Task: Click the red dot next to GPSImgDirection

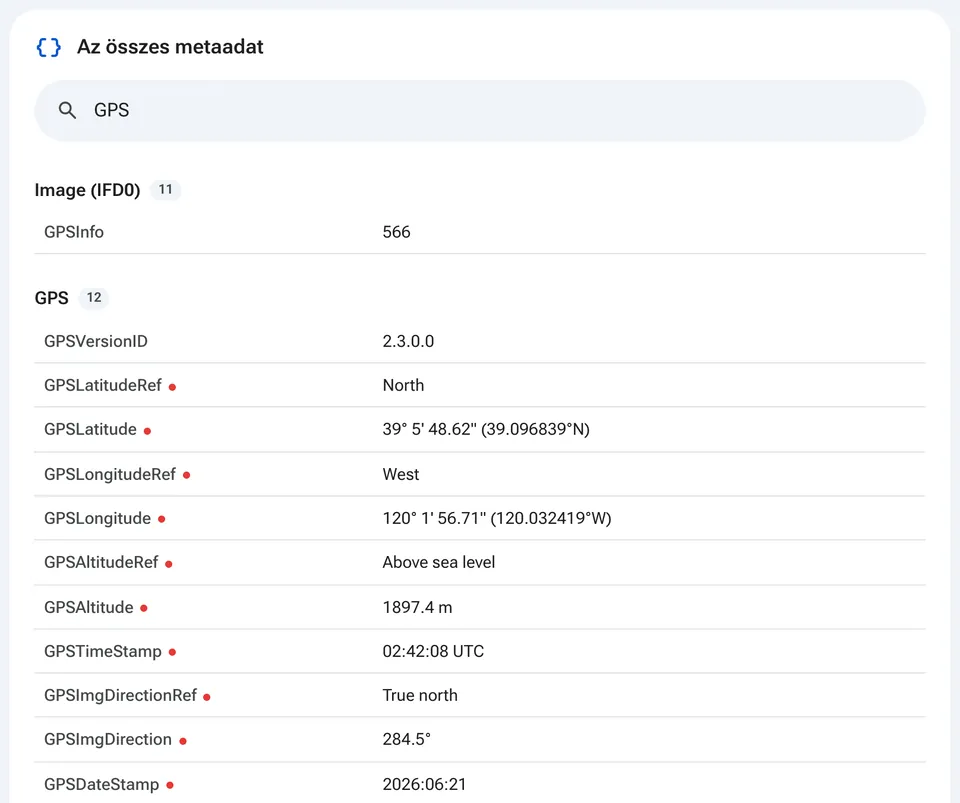Action: [x=183, y=741]
